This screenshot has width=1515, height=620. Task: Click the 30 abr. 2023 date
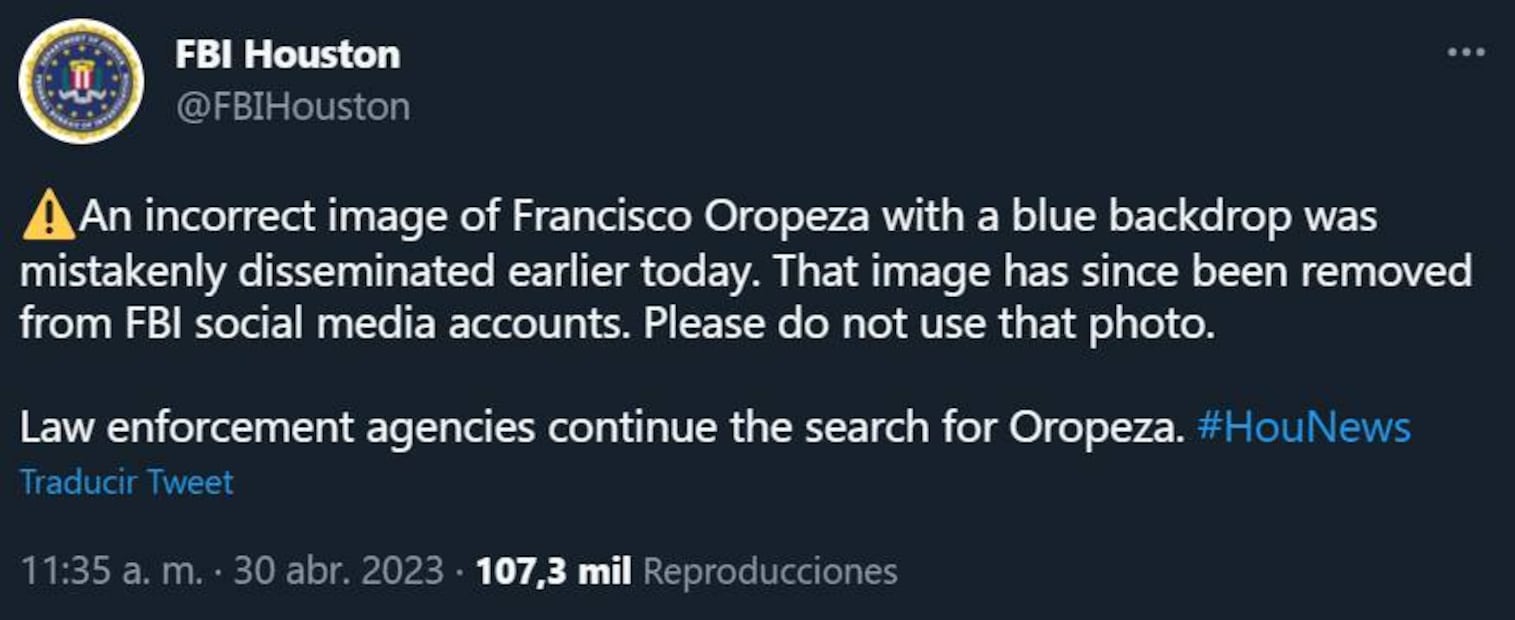coord(338,571)
